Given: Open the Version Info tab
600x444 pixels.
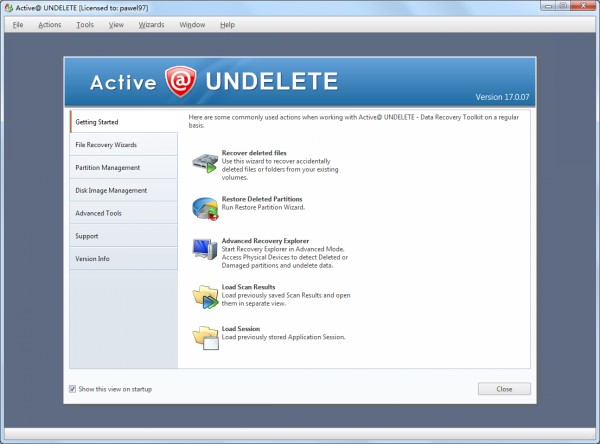Looking at the screenshot, I should (x=124, y=259).
